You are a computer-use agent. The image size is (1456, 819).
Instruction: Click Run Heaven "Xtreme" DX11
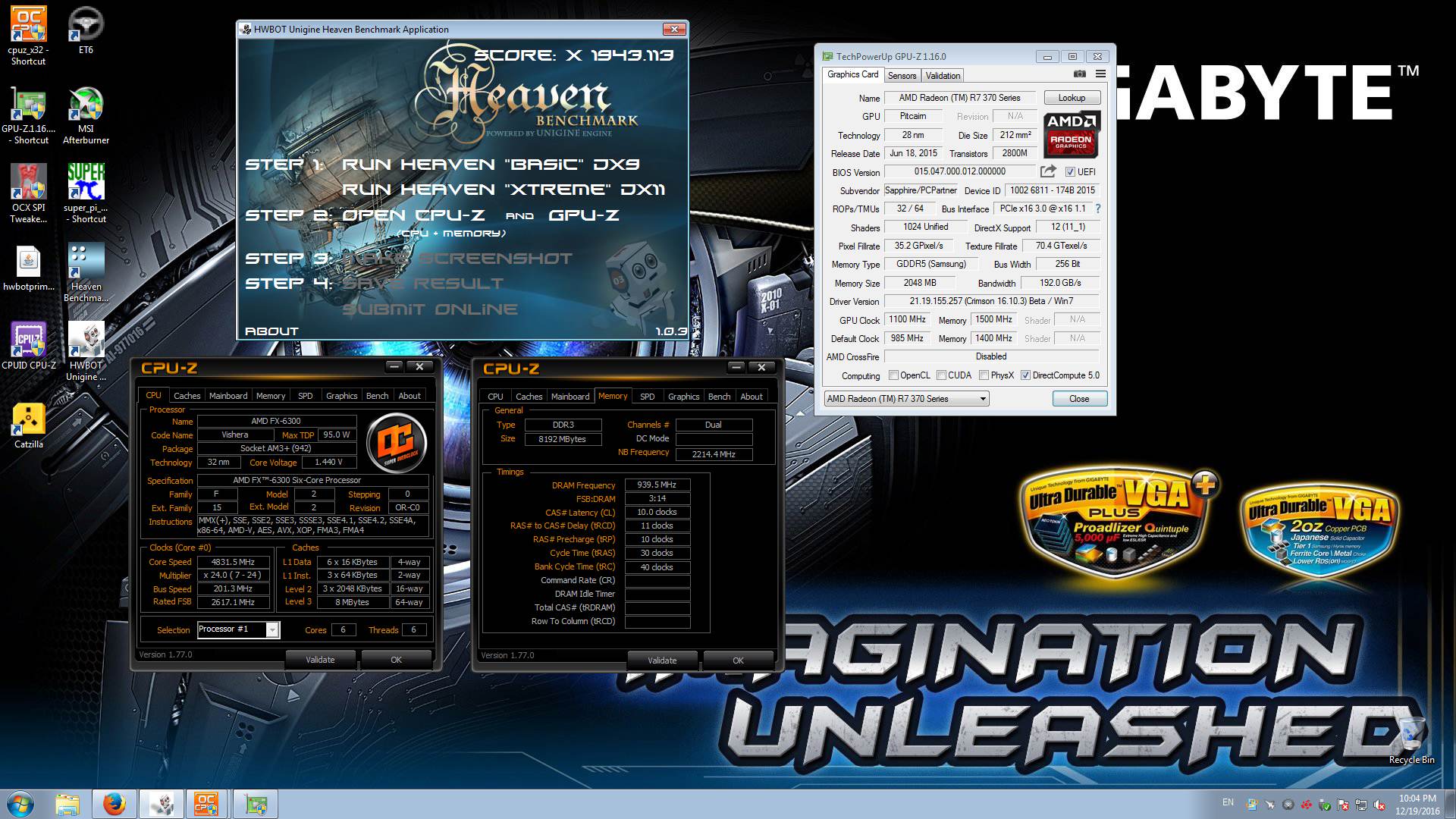pos(504,190)
